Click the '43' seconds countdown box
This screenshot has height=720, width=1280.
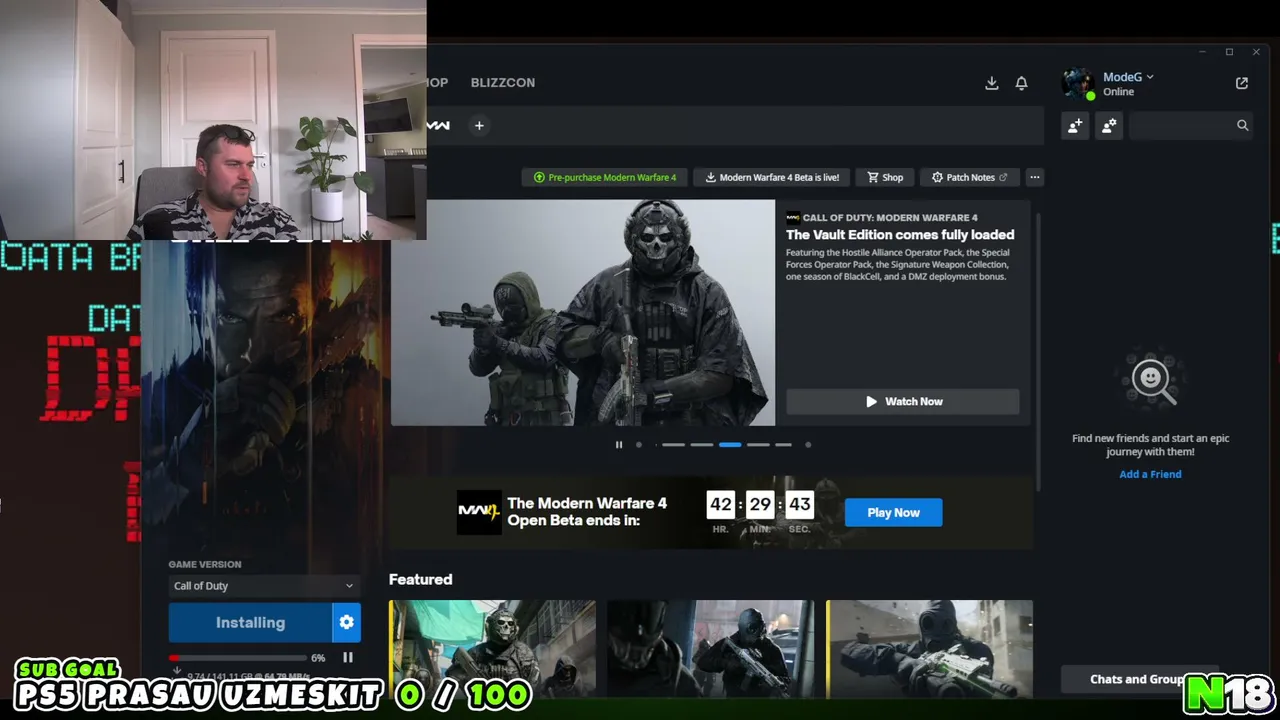pyautogui.click(x=799, y=505)
